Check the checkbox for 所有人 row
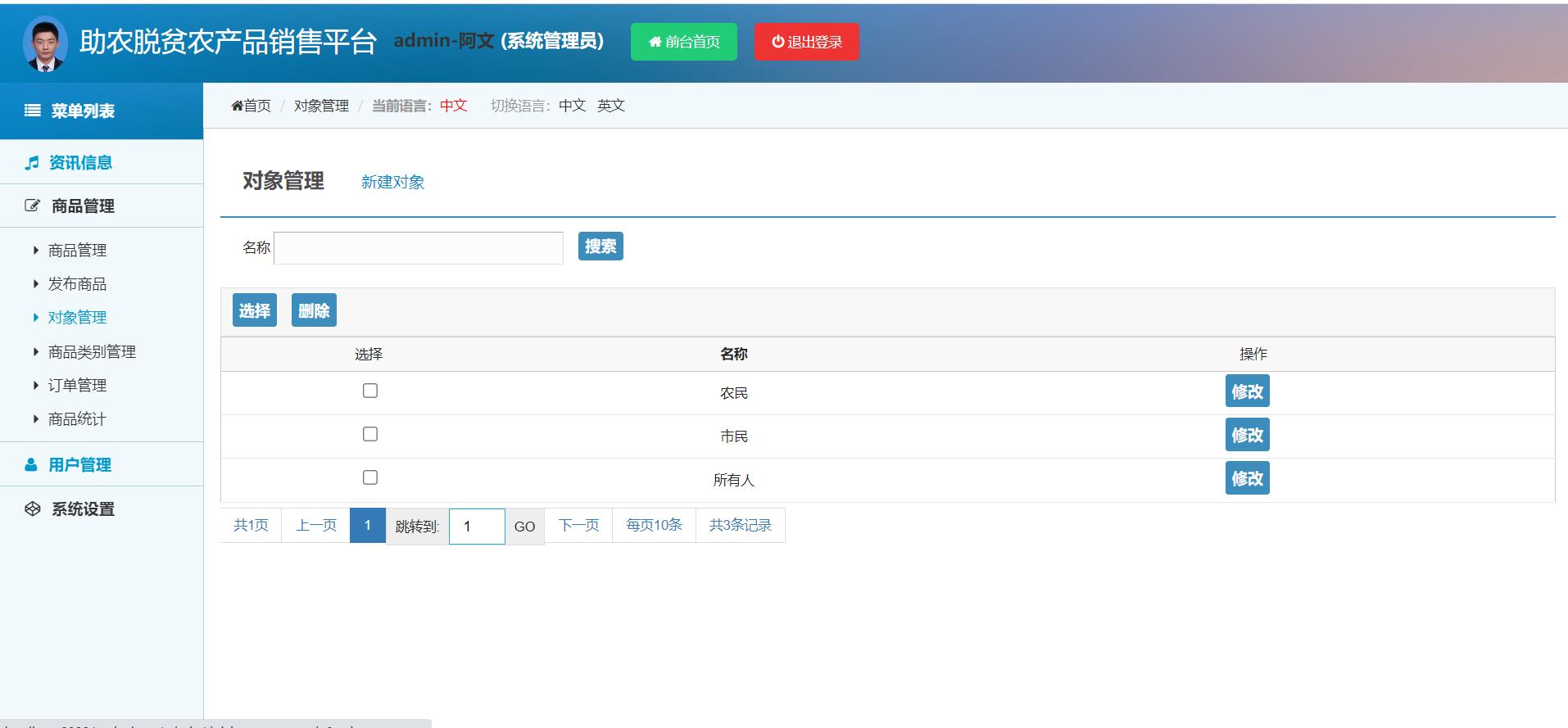 pos(370,477)
